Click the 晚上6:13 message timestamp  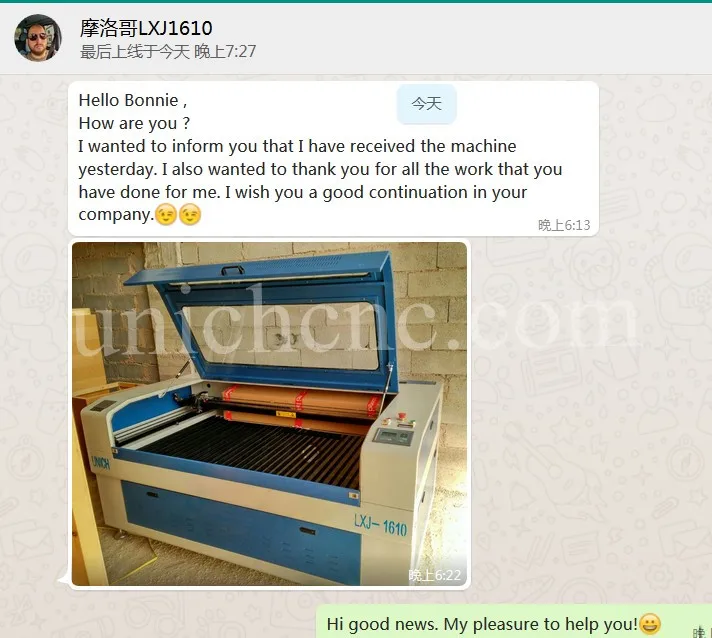coord(564,225)
